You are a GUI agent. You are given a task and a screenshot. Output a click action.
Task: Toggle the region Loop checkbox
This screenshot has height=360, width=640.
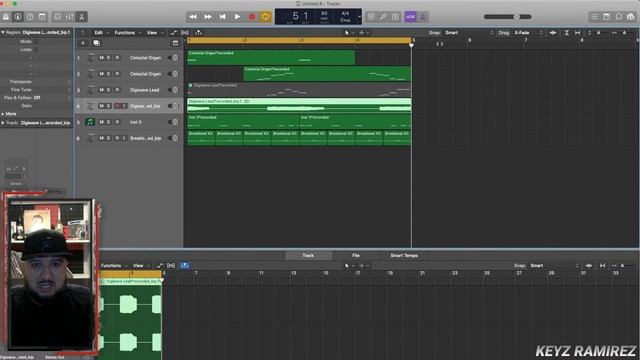pyautogui.click(x=36, y=49)
